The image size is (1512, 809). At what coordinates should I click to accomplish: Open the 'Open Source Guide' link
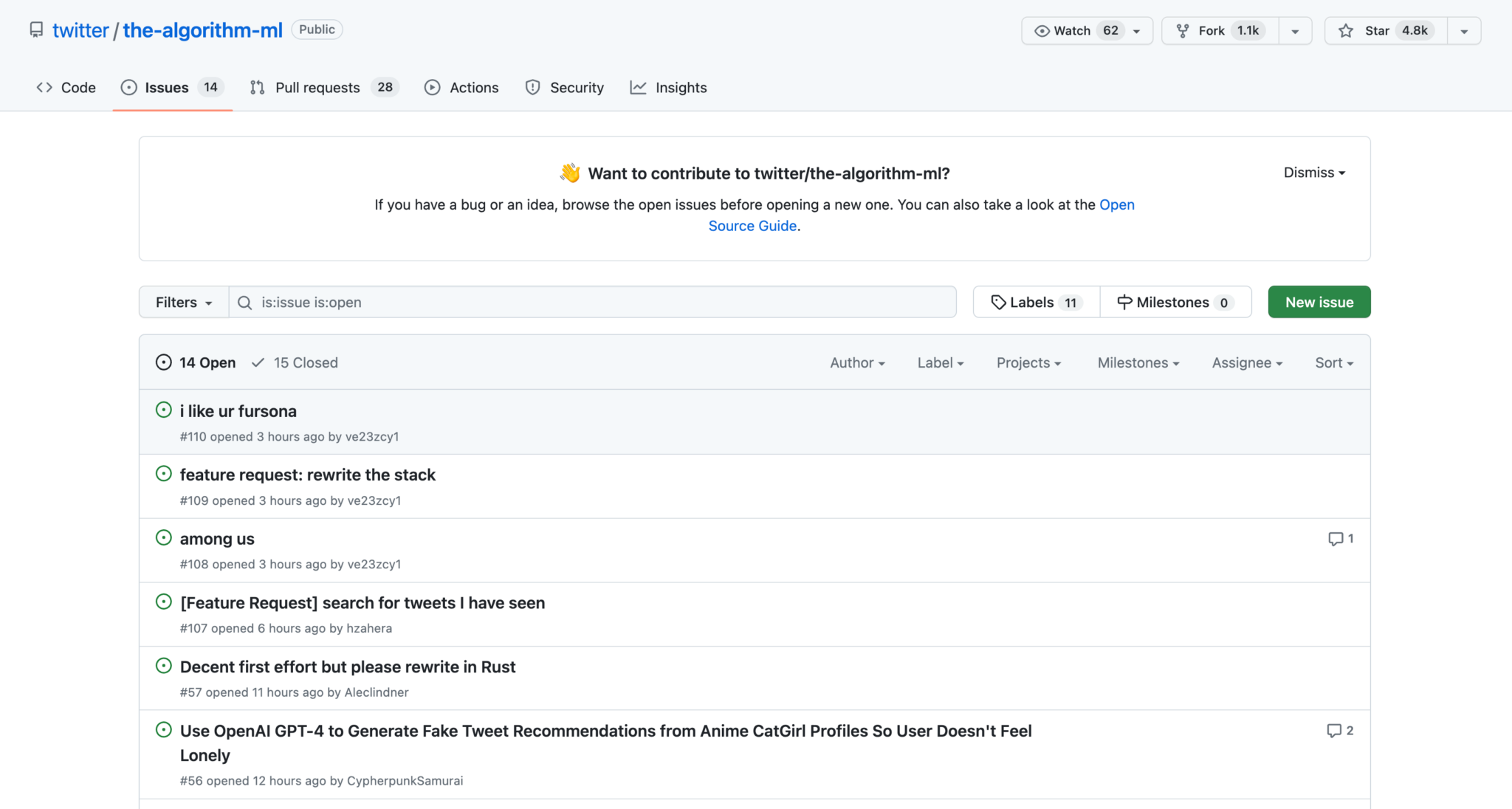pyautogui.click(x=752, y=226)
